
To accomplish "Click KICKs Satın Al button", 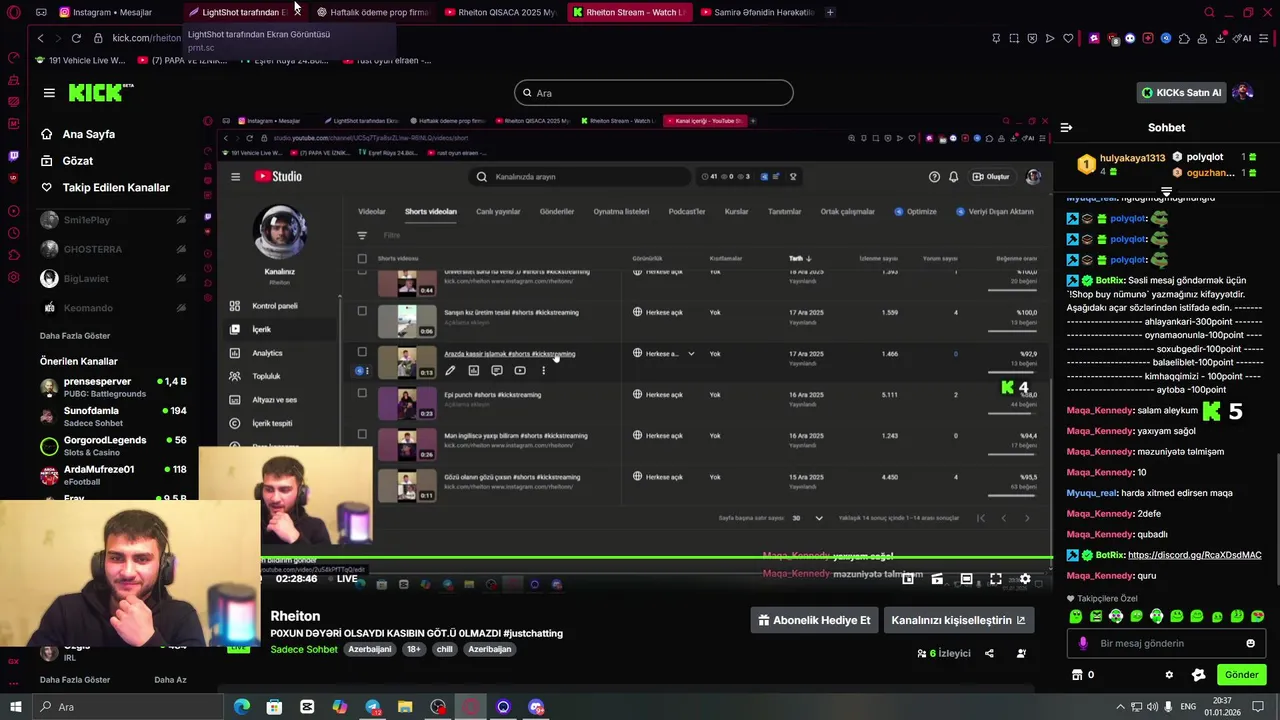I will [1181, 92].
